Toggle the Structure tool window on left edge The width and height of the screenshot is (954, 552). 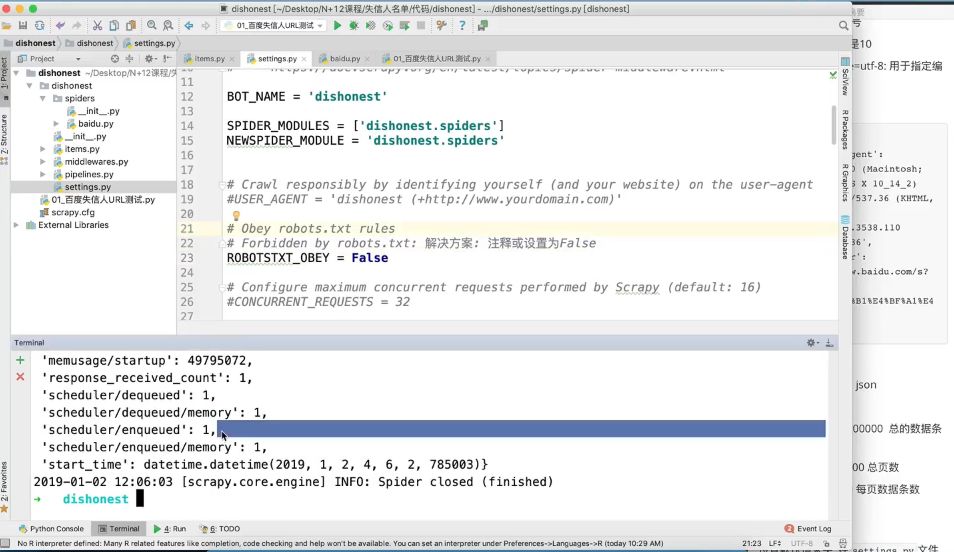pos(5,133)
